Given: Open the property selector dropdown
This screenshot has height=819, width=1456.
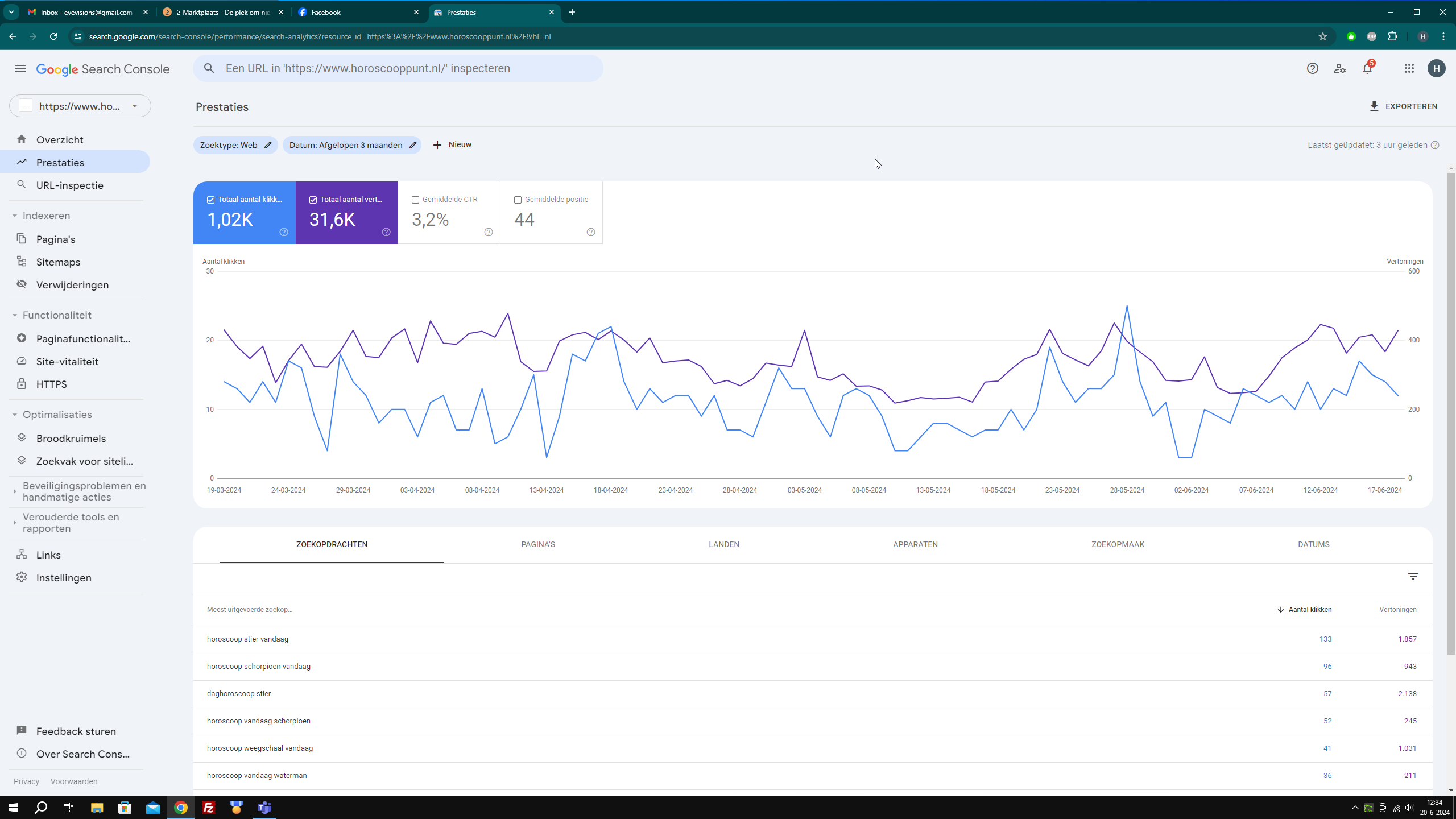Looking at the screenshot, I should click(x=80, y=106).
